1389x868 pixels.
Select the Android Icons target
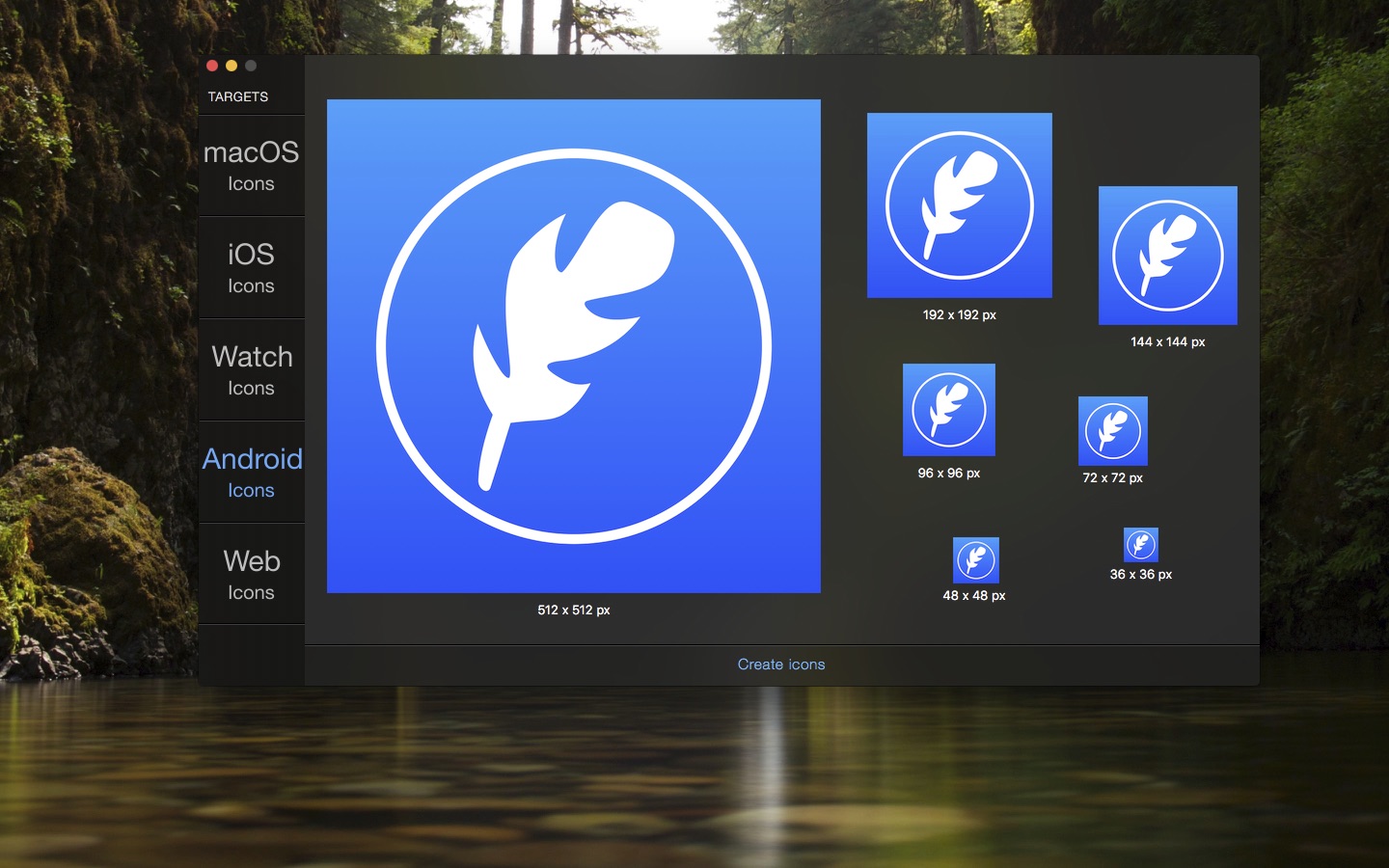pyautogui.click(x=251, y=473)
